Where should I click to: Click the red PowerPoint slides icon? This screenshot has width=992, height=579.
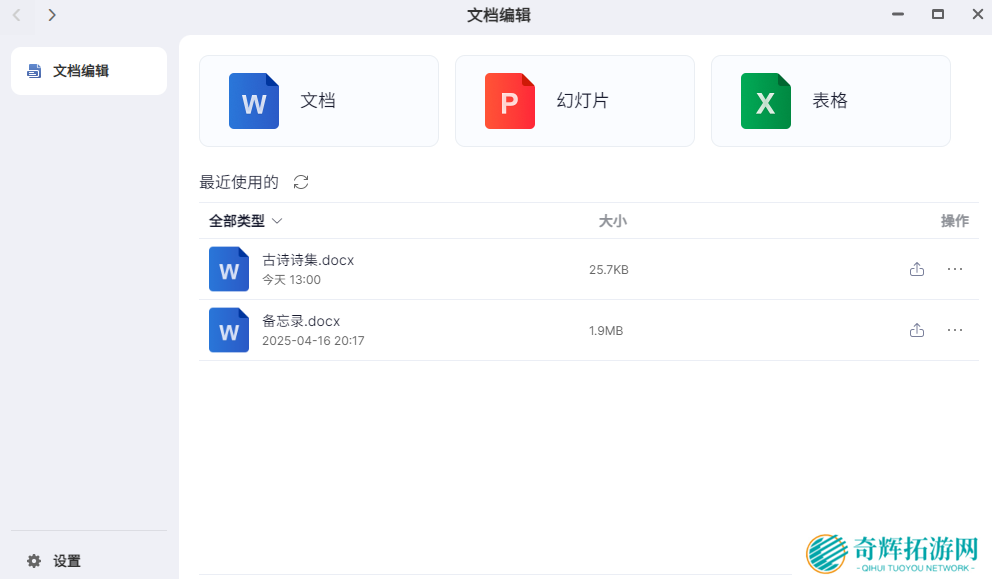(x=510, y=101)
